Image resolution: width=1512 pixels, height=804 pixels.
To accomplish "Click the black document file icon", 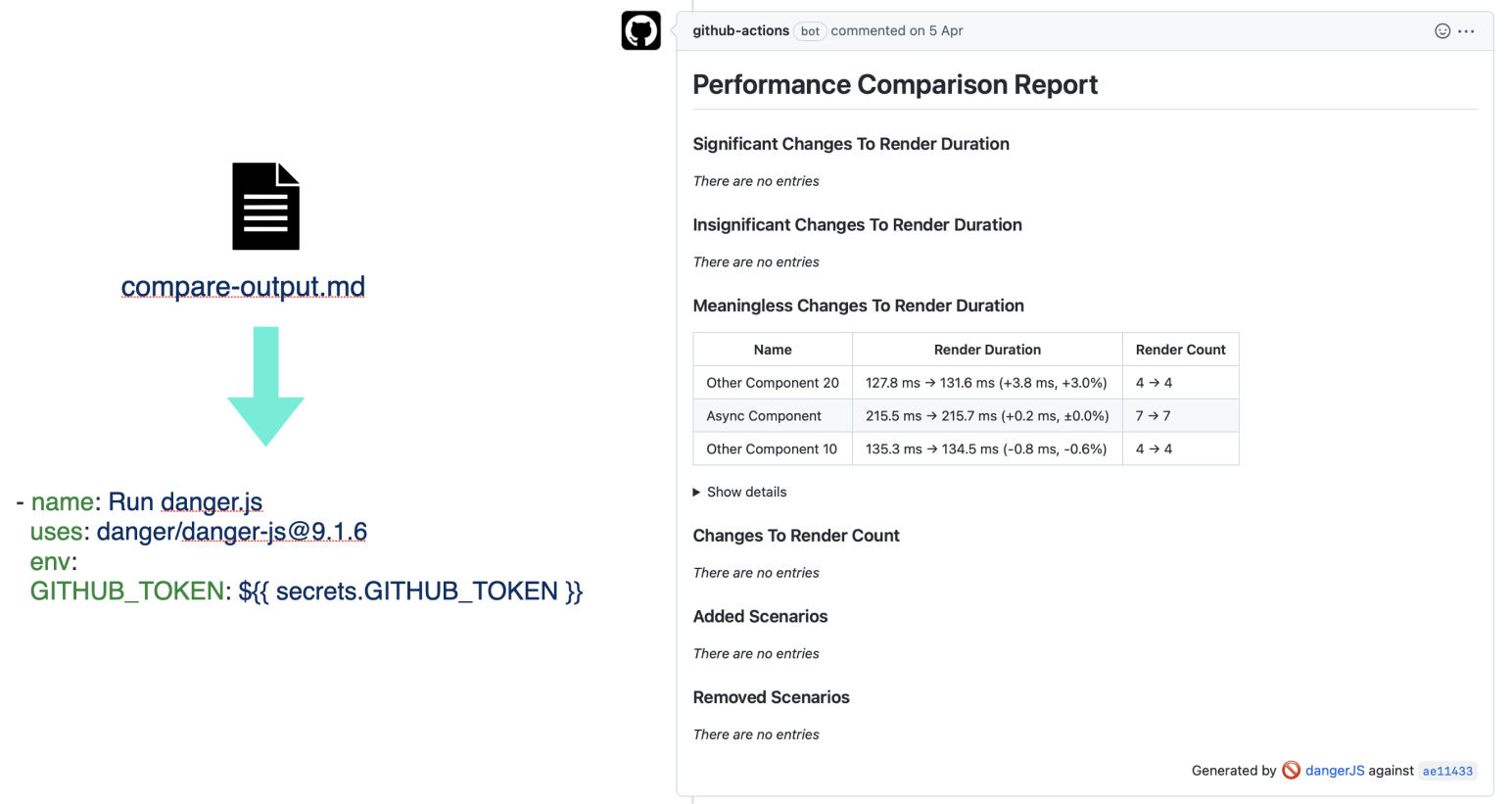I will point(265,207).
